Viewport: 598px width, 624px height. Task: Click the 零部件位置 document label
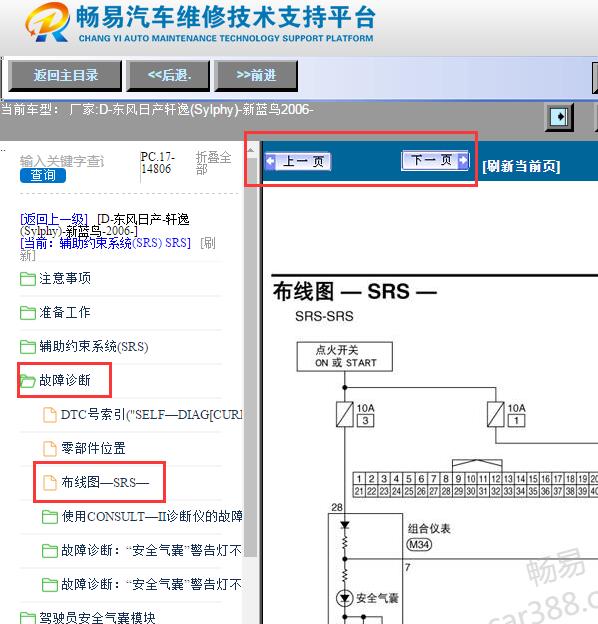tap(93, 448)
